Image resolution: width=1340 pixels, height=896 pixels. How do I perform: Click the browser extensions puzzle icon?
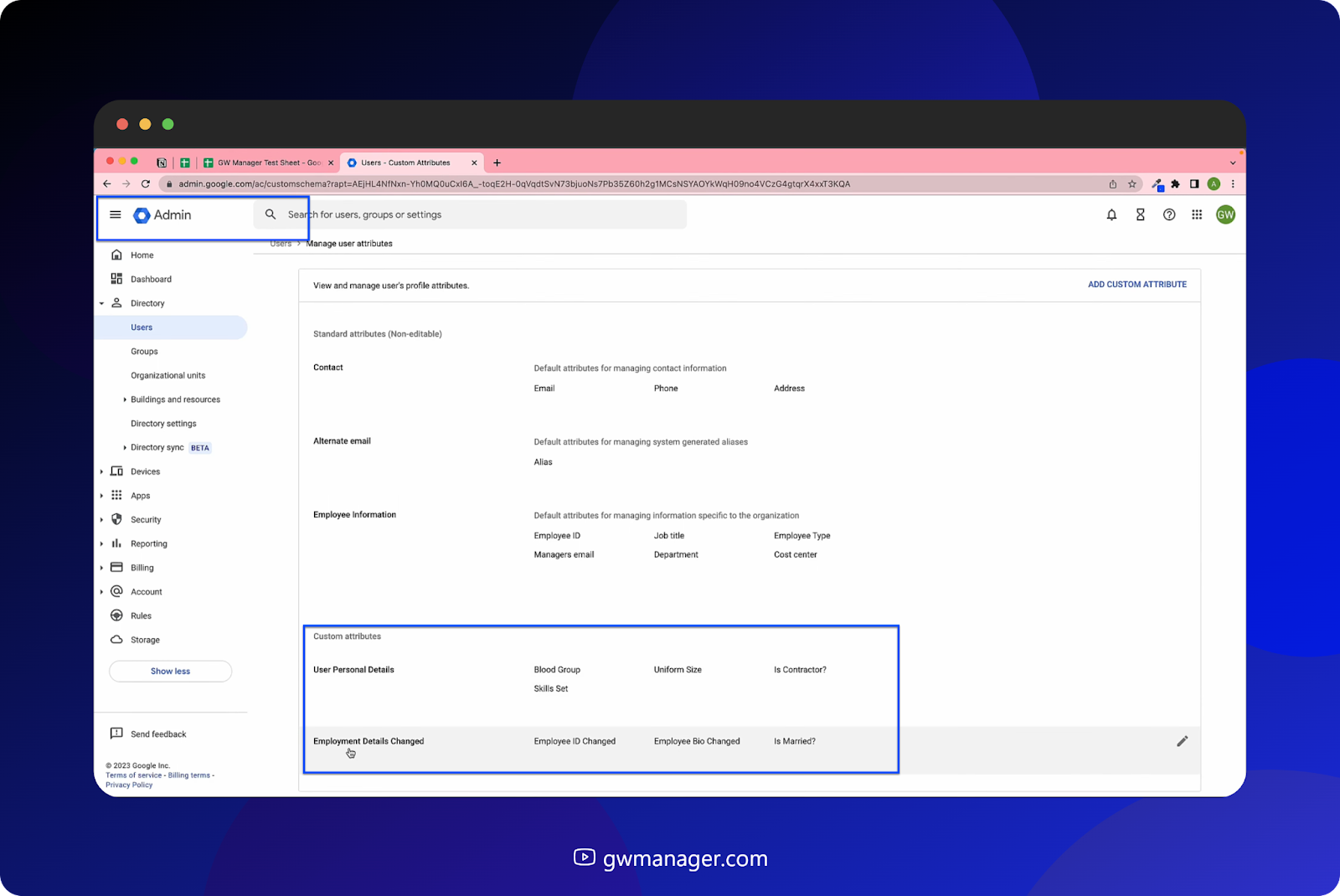pyautogui.click(x=1176, y=183)
